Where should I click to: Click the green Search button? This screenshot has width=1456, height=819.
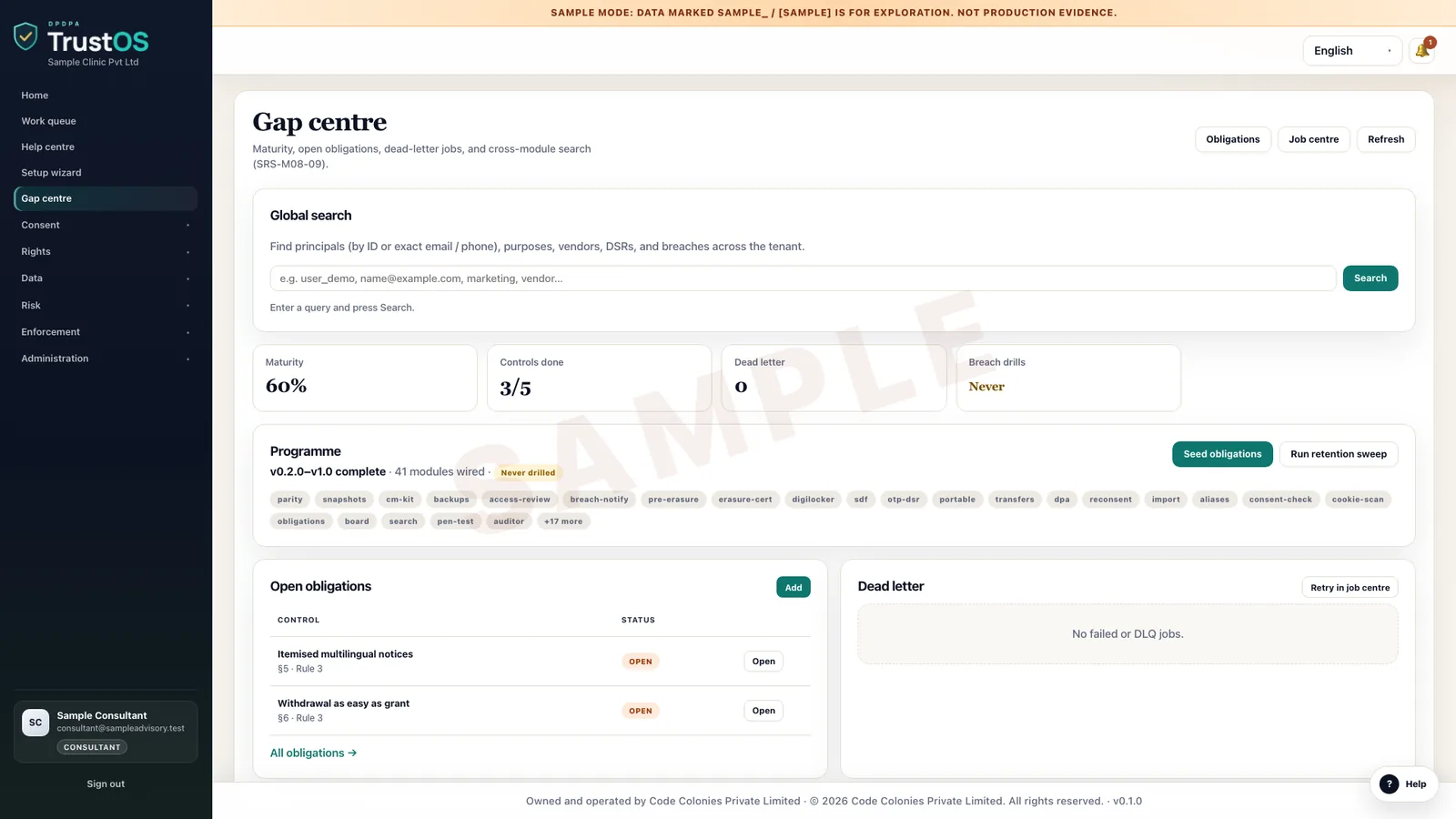(1370, 278)
